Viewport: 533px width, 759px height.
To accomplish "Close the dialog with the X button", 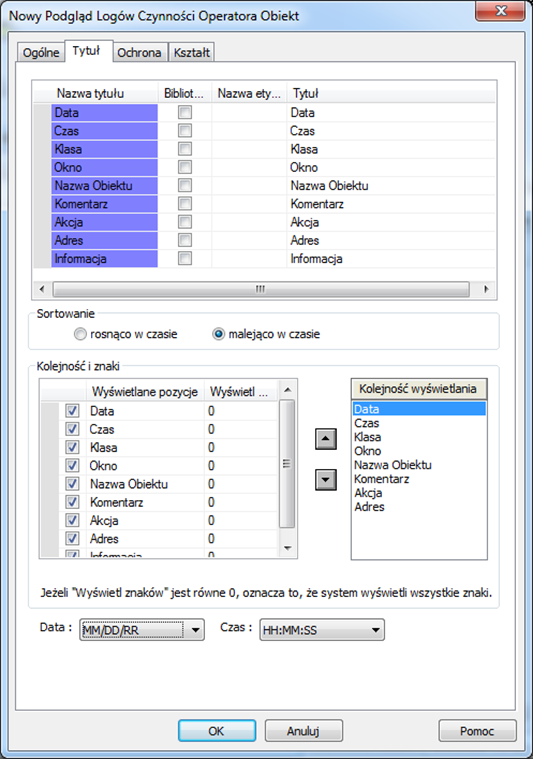I will [x=500, y=11].
